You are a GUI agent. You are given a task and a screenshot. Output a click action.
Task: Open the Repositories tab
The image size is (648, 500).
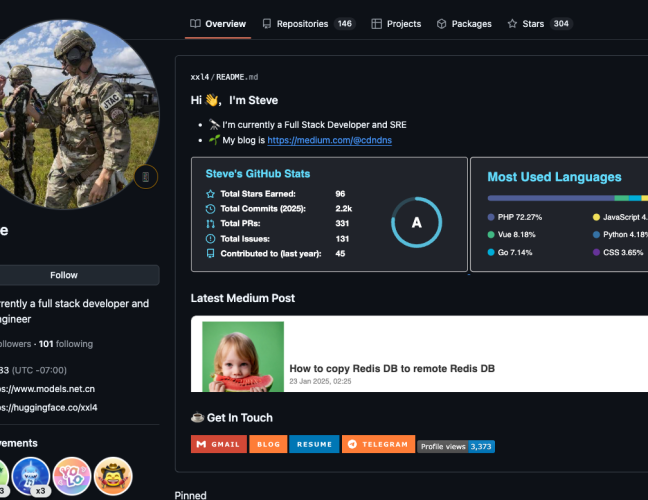click(306, 24)
